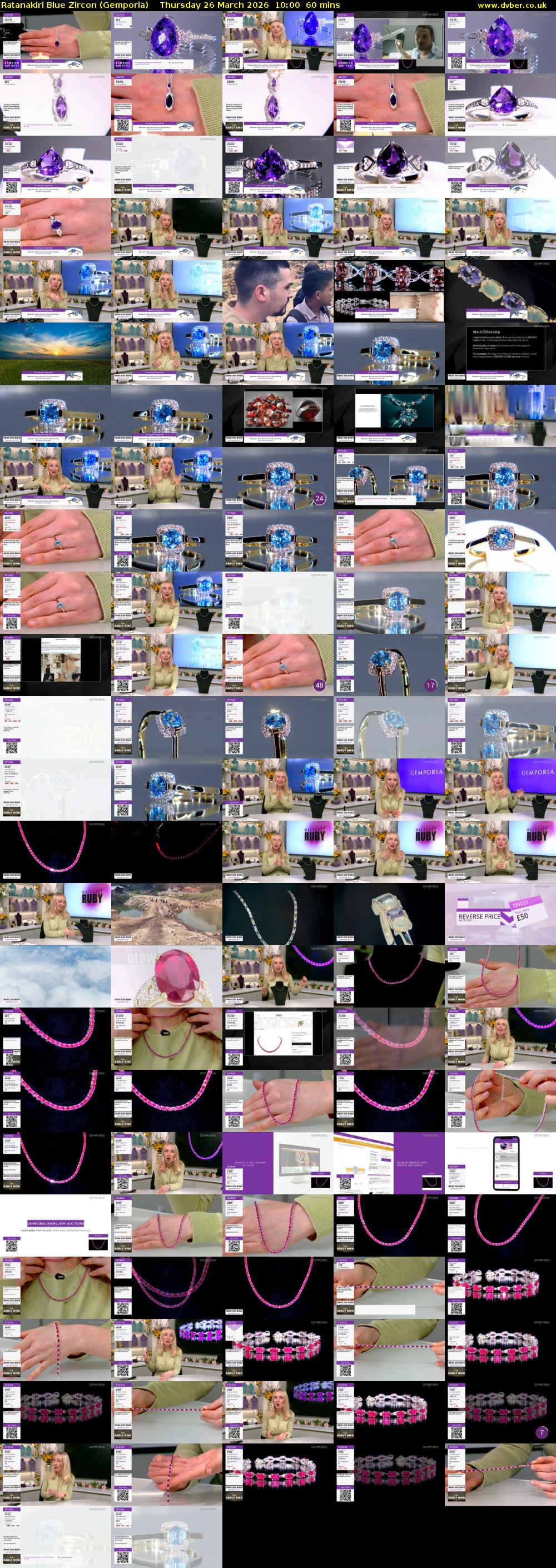This screenshot has width=556, height=1568.
Task: Open the large pink ruby ring close-up
Action: [x=167, y=976]
